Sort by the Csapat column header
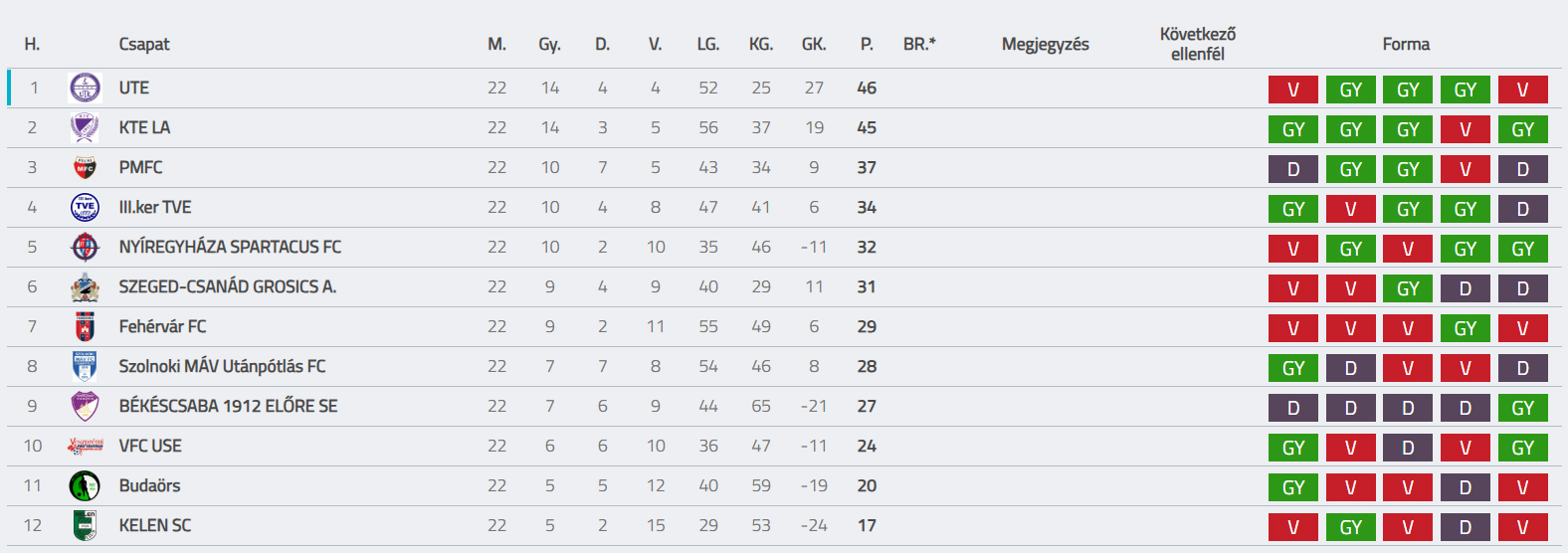1568x553 pixels. pos(144,44)
